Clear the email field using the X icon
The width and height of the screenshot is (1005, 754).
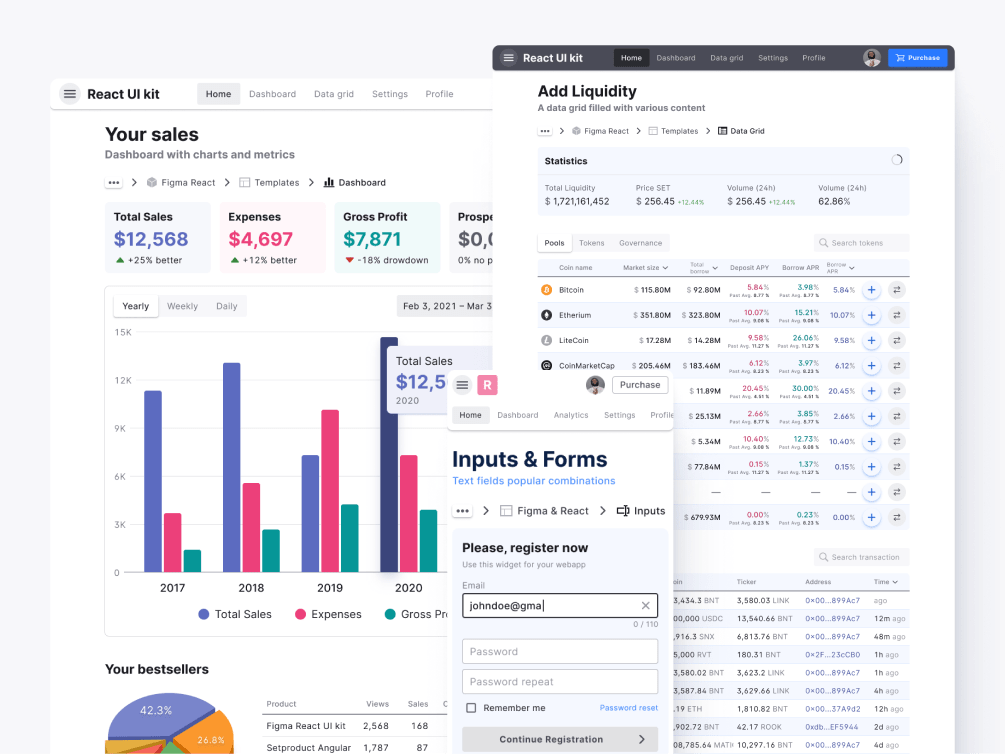(646, 605)
